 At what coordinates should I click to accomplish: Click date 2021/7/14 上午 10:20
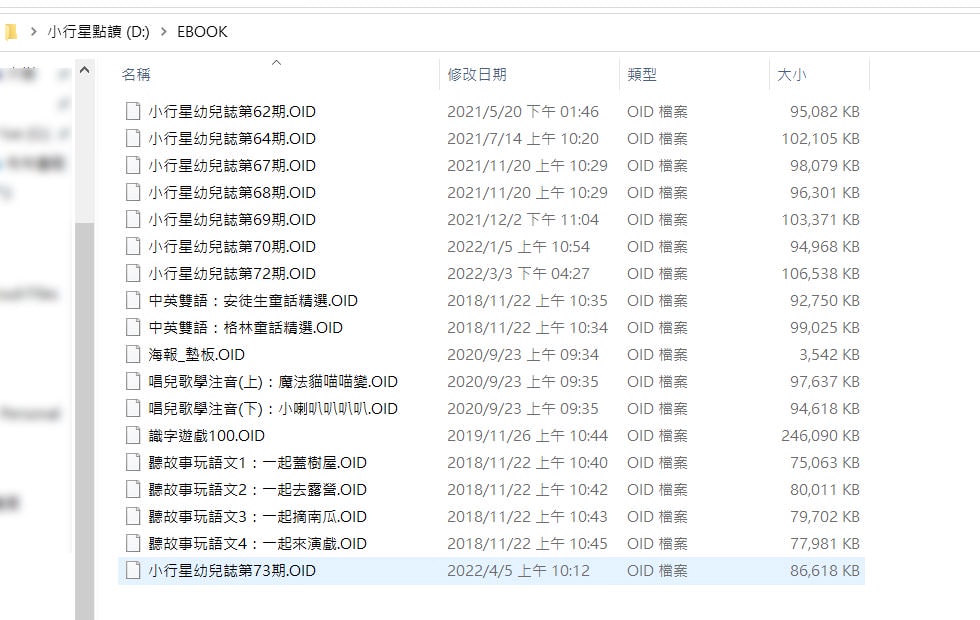click(522, 138)
